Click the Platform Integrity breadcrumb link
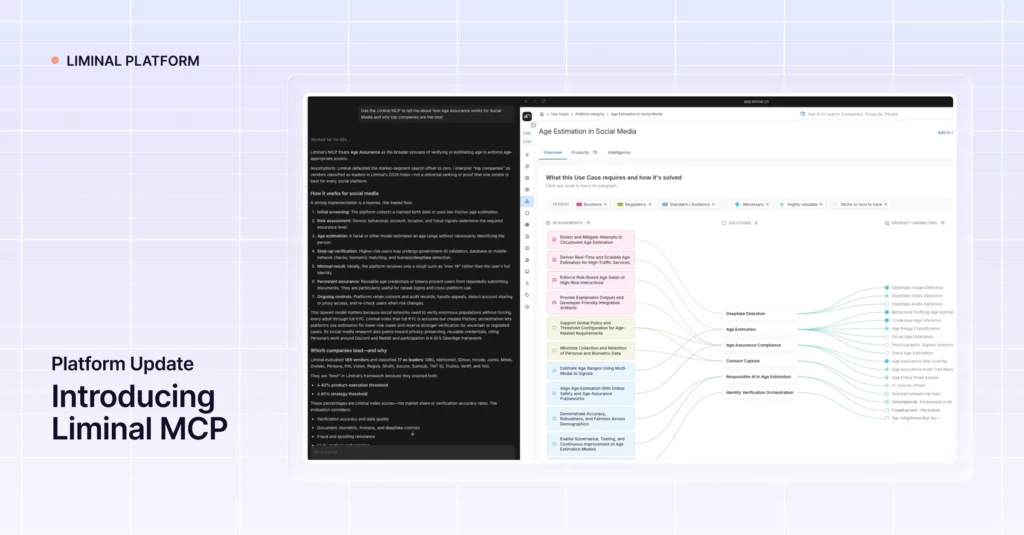This screenshot has width=1024, height=535. (x=590, y=114)
